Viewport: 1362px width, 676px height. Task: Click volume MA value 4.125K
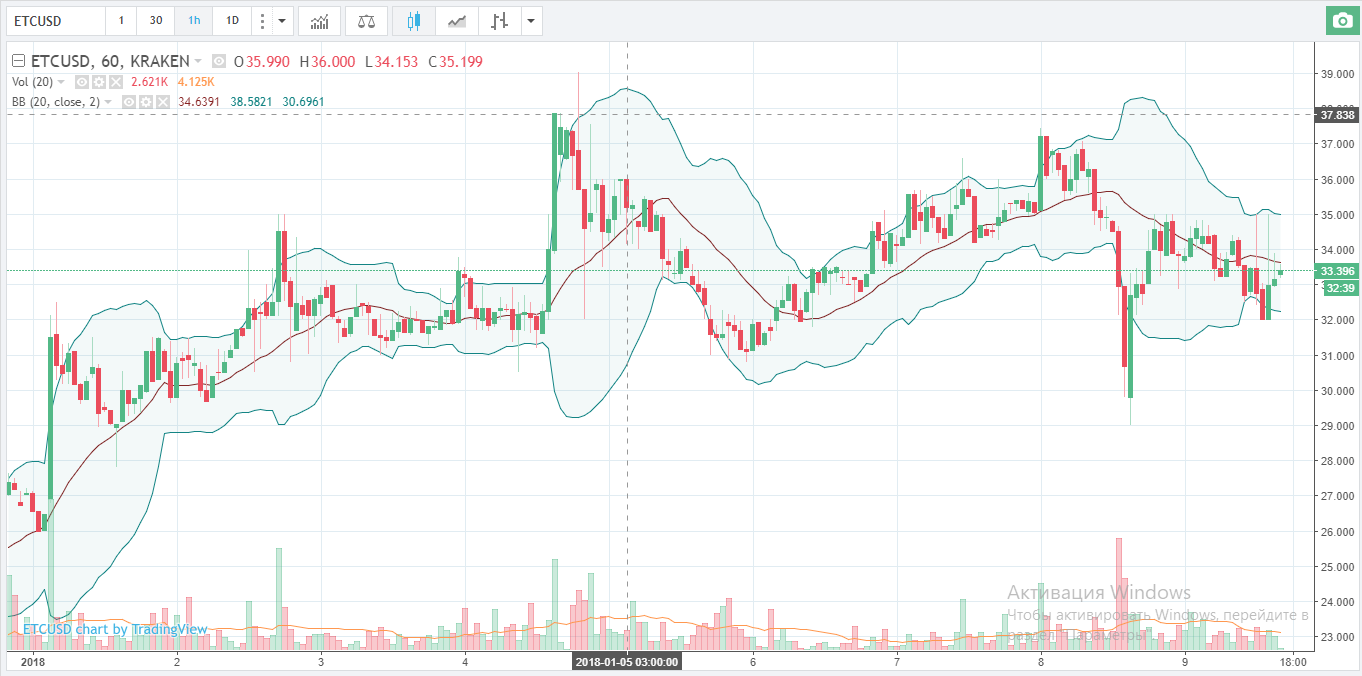[x=196, y=82]
